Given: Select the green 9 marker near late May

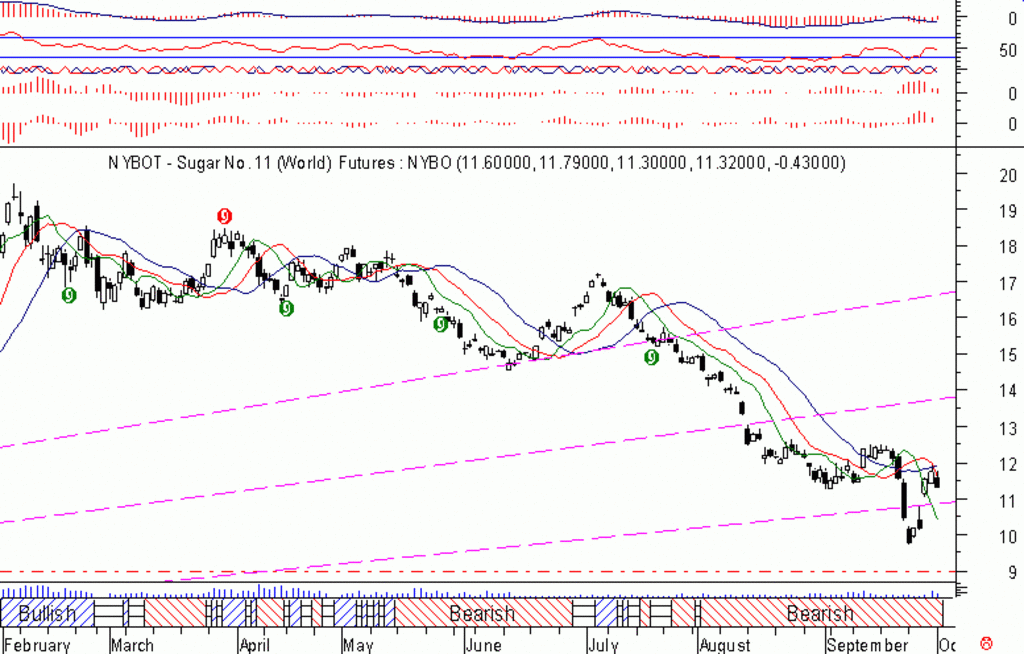Looking at the screenshot, I should coord(441,324).
